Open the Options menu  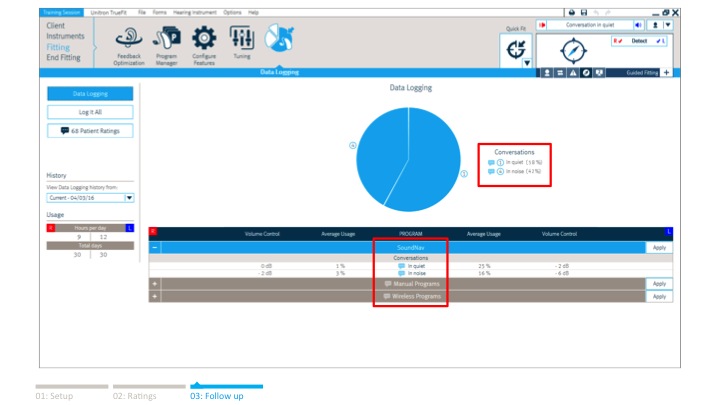[232, 11]
